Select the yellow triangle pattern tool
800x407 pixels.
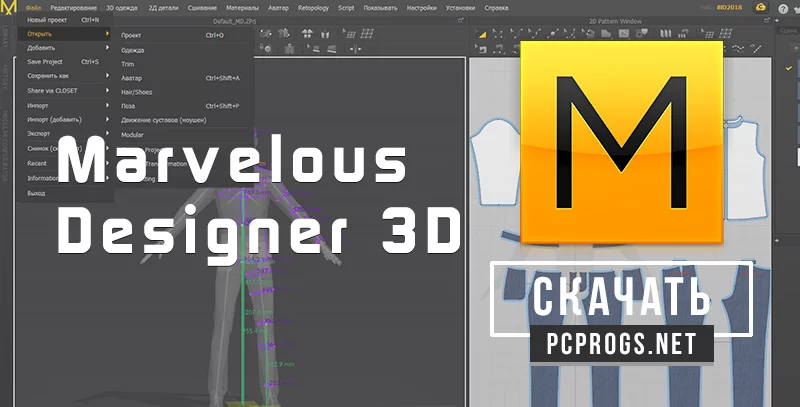pos(481,34)
